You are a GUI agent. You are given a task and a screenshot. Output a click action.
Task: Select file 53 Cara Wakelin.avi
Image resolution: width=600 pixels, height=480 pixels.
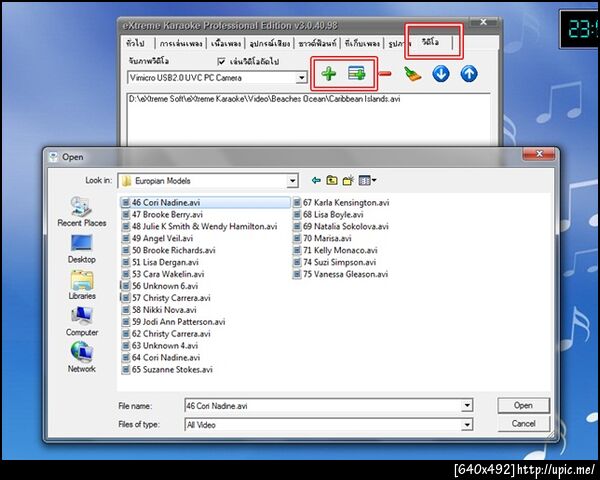[x=163, y=274]
